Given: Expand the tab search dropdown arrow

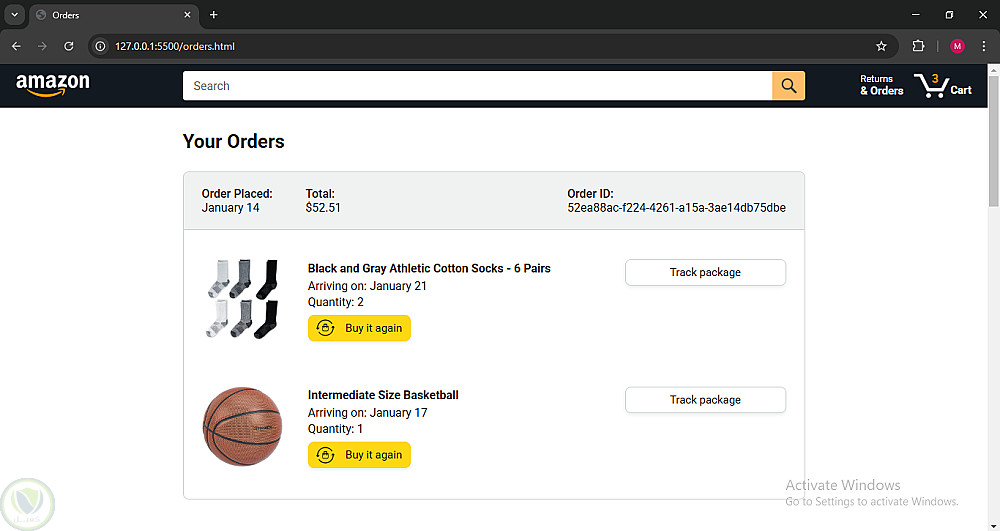Looking at the screenshot, I should click(14, 15).
